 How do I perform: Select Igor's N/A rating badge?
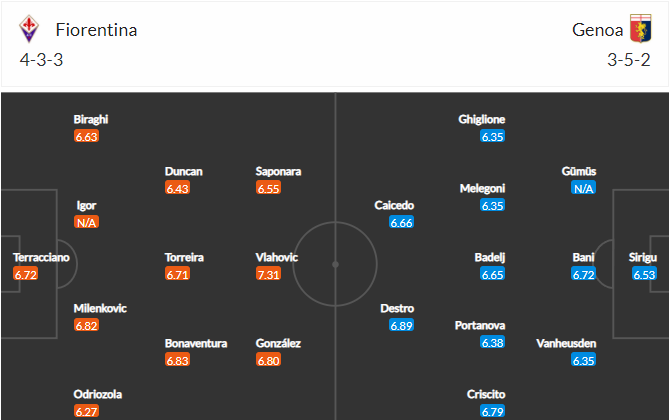click(x=86, y=222)
